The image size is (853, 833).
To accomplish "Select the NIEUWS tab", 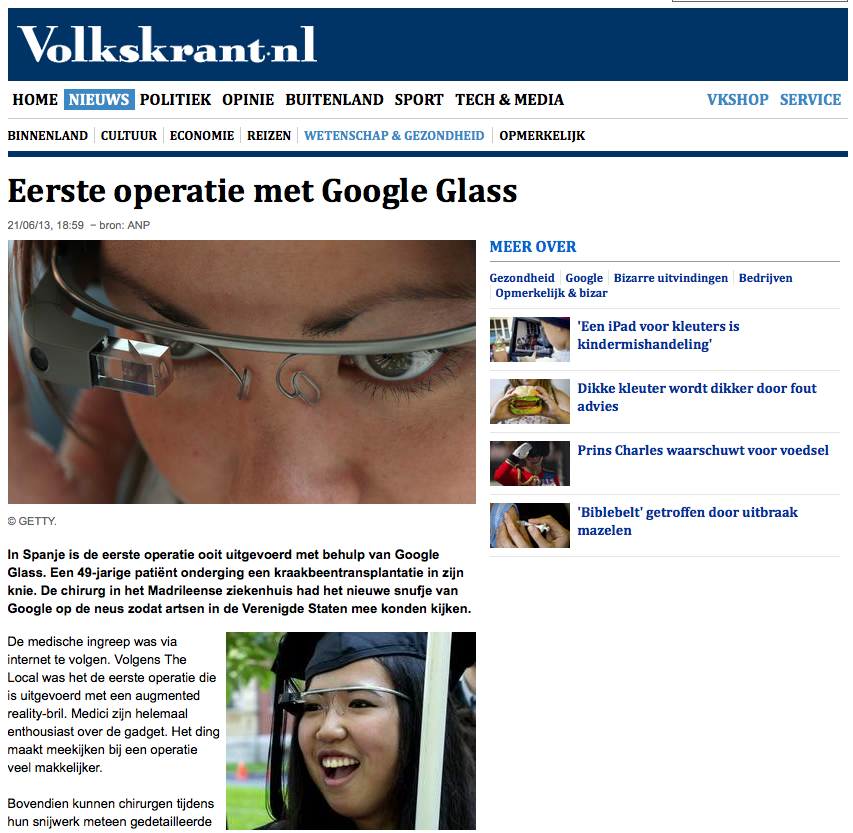I will pyautogui.click(x=99, y=100).
